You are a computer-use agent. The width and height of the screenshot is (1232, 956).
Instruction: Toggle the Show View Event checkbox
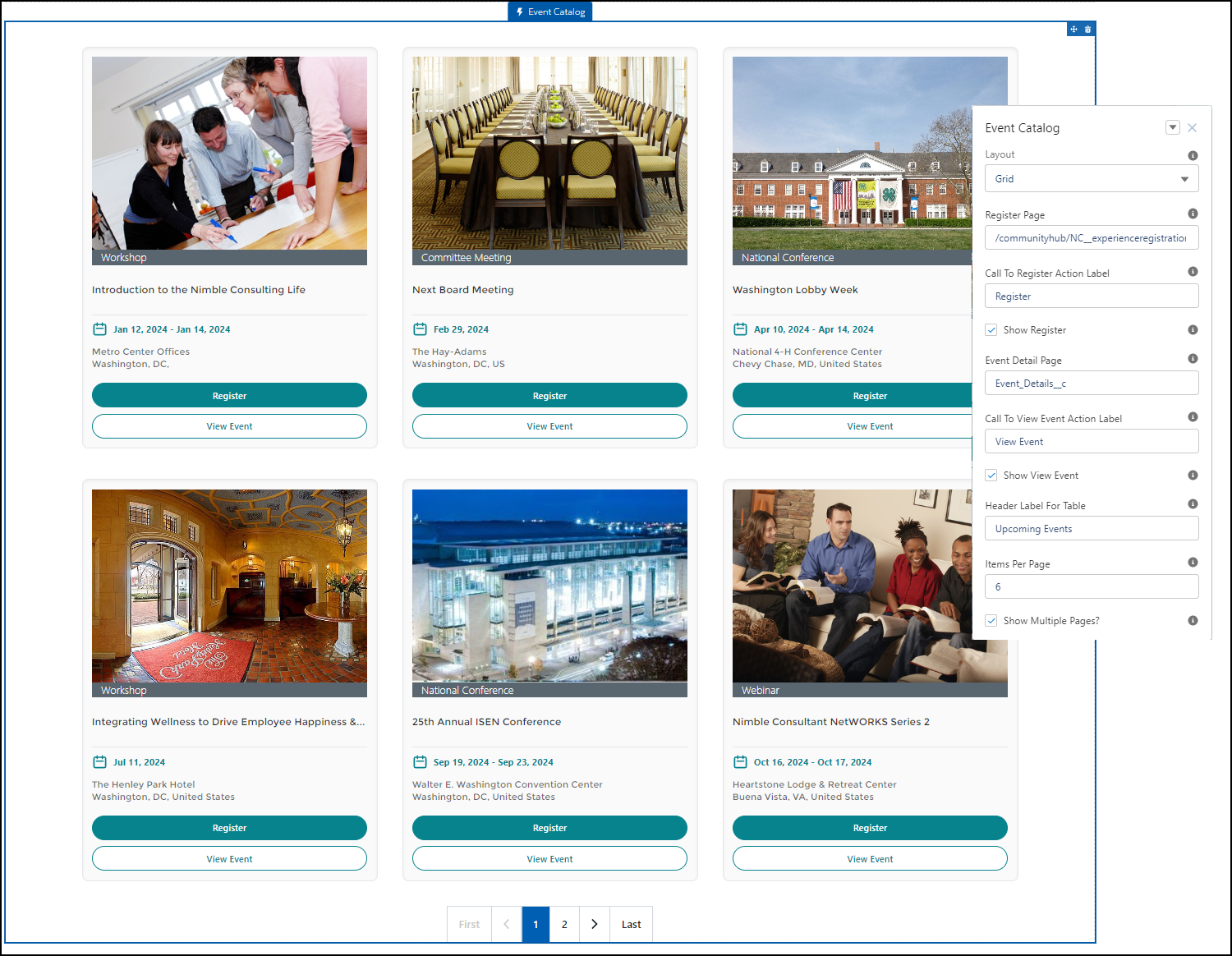click(x=991, y=476)
